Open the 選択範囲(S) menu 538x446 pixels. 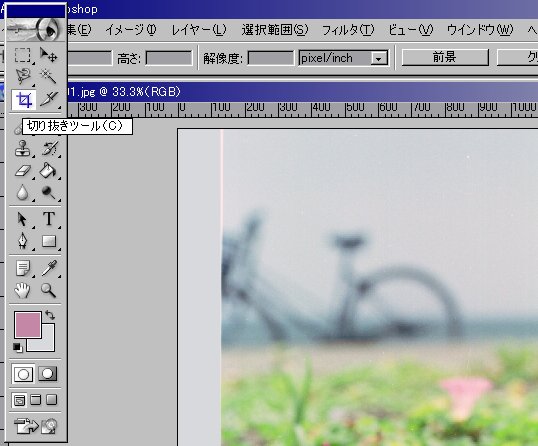point(274,30)
